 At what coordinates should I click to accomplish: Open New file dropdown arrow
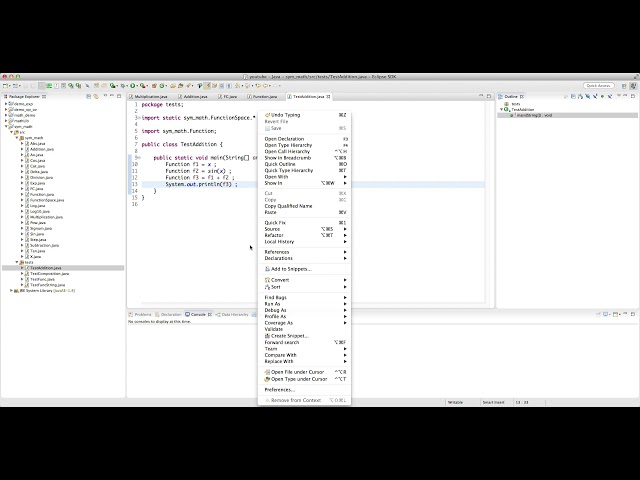click(x=10, y=86)
